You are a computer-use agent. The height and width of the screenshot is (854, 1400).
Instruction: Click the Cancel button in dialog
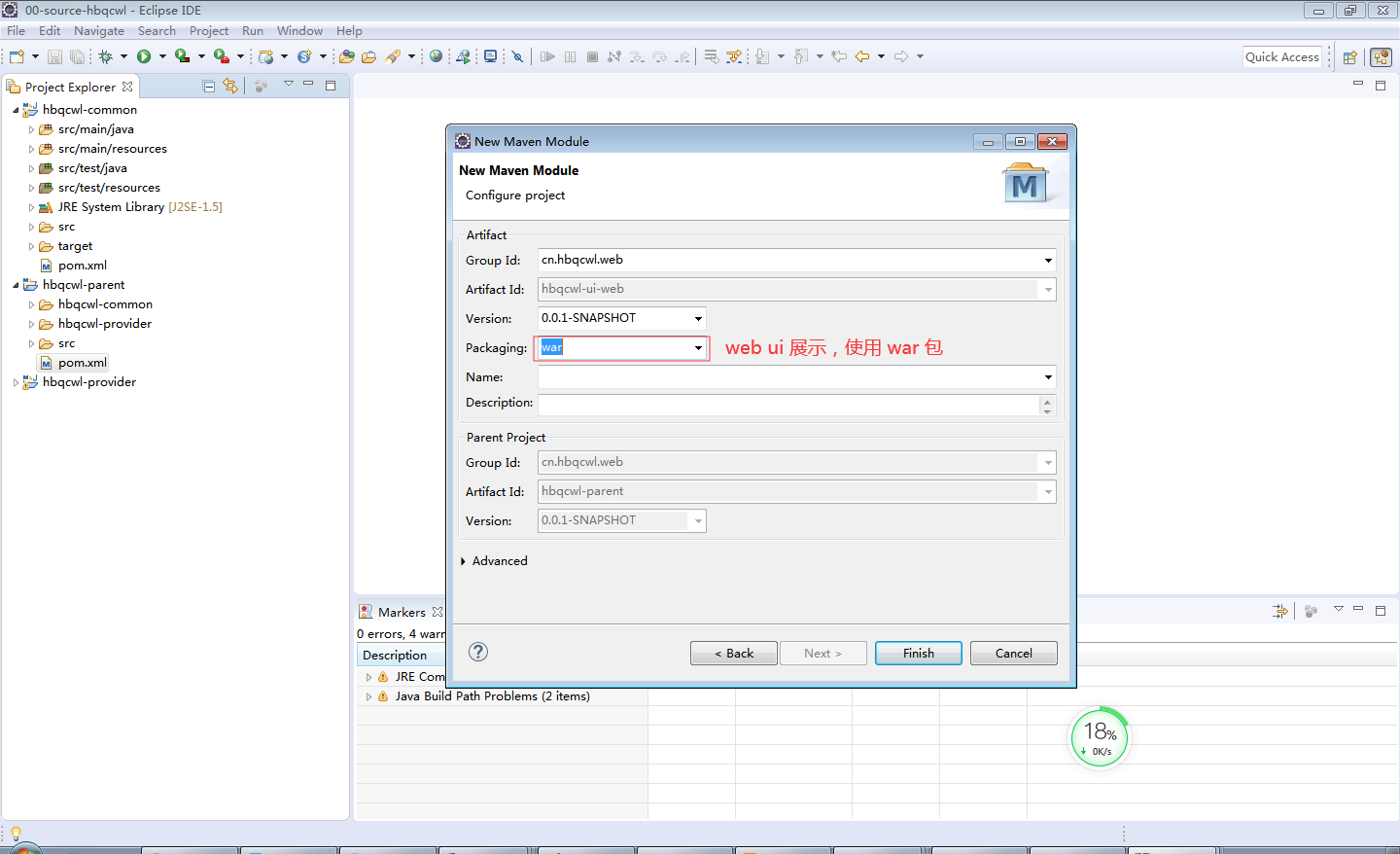point(1014,653)
